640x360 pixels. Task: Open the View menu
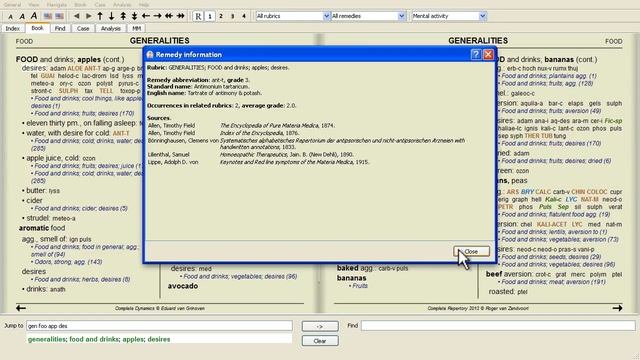pos(34,5)
